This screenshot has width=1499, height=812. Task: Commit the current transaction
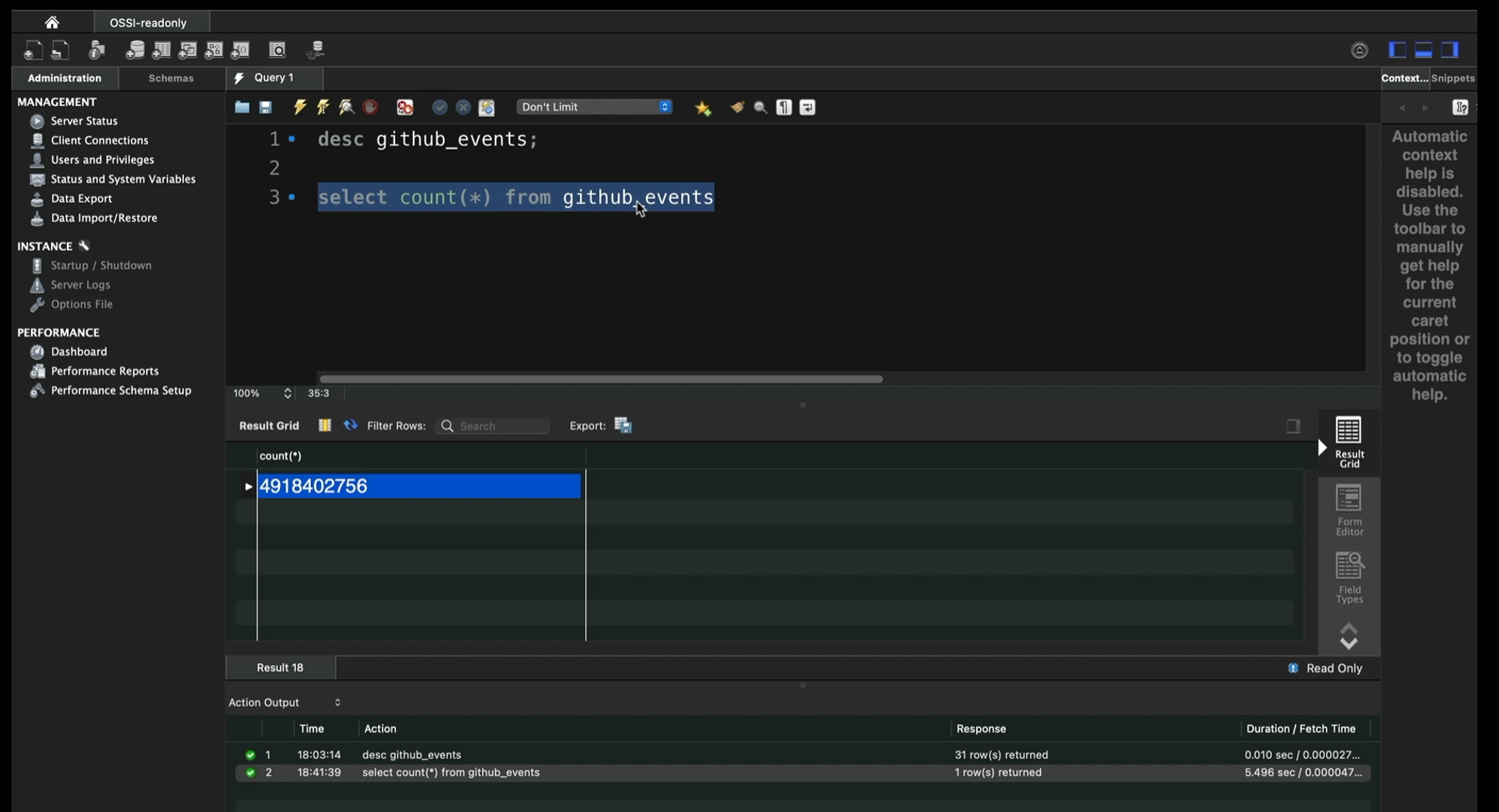(x=440, y=107)
